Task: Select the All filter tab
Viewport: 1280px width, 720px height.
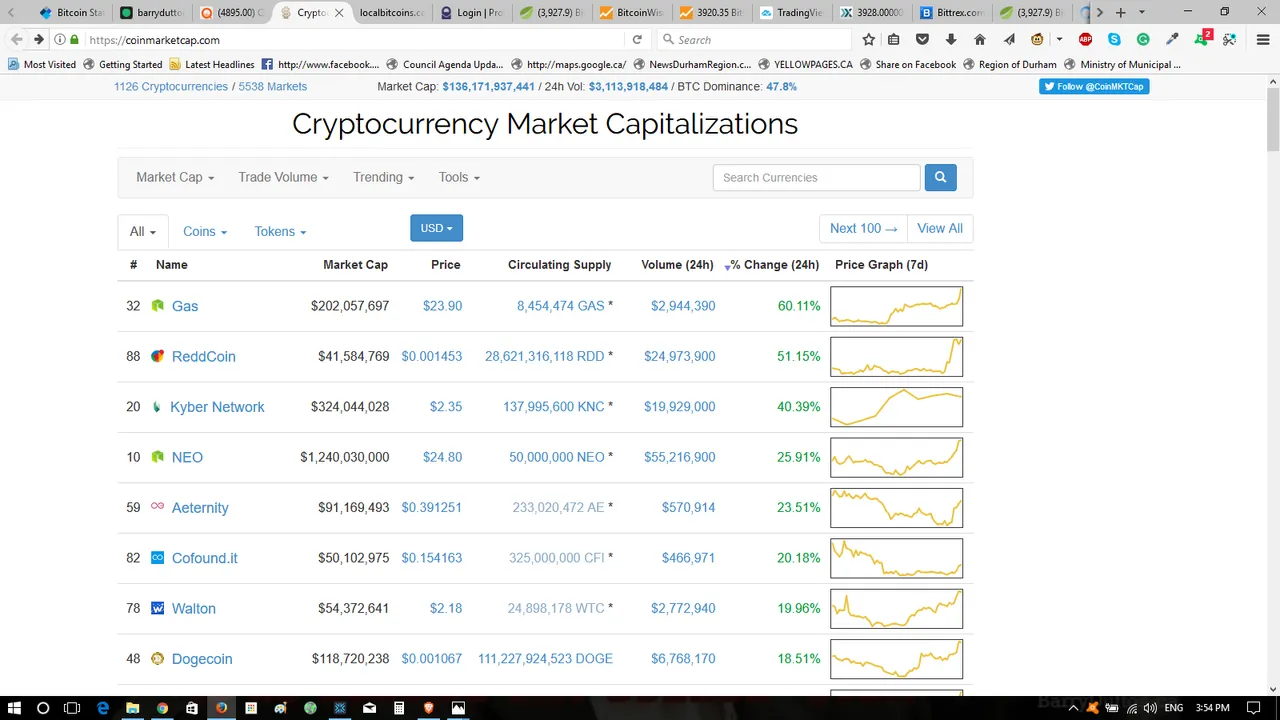Action: [143, 231]
